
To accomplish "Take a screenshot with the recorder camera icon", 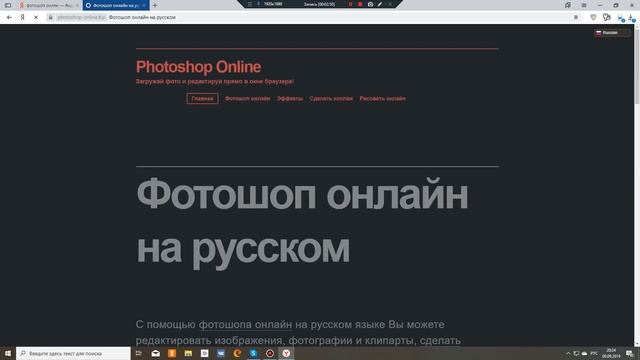I will tap(370, 4).
